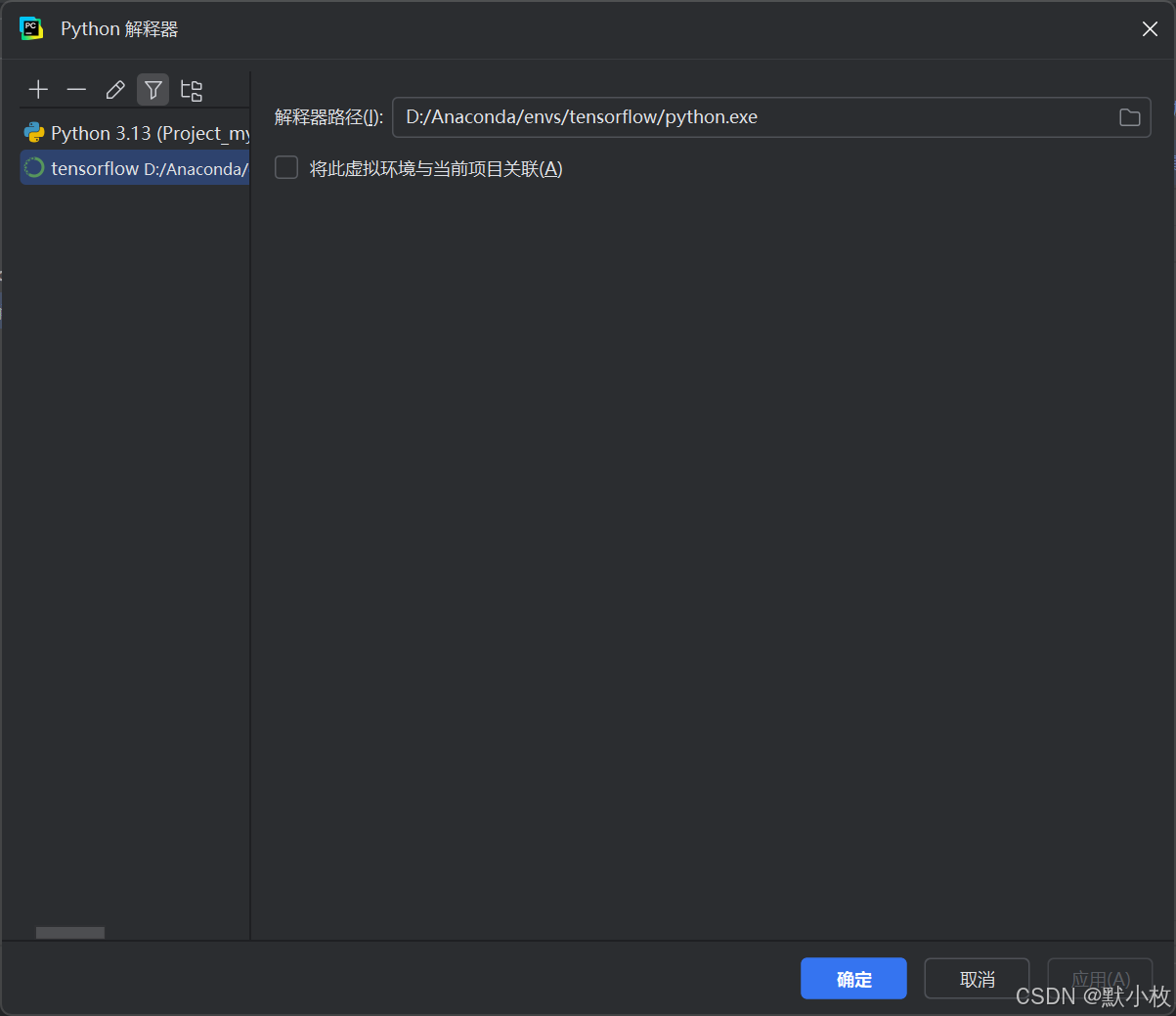Browse interpreter path with folder icon

(1130, 117)
